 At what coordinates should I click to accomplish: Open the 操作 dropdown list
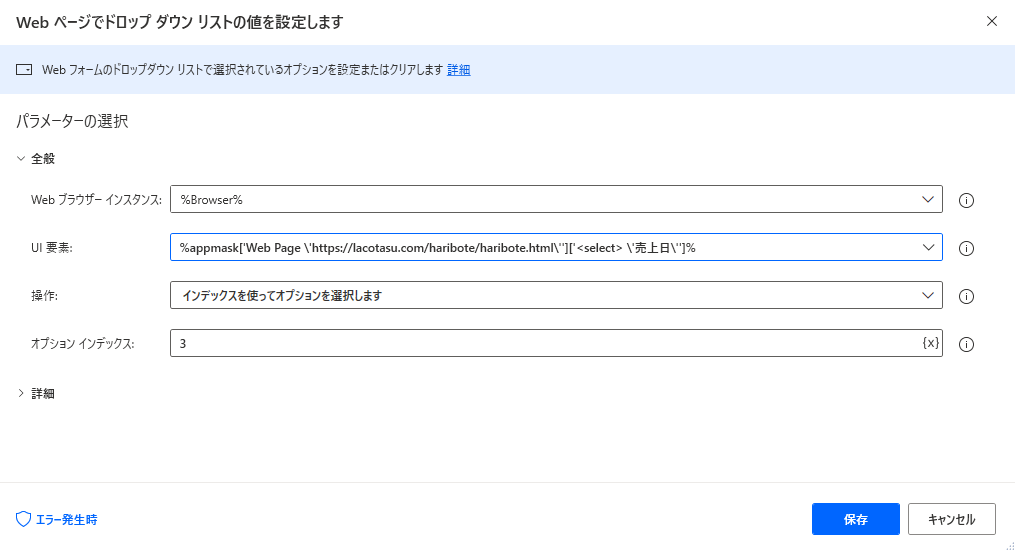click(927, 295)
